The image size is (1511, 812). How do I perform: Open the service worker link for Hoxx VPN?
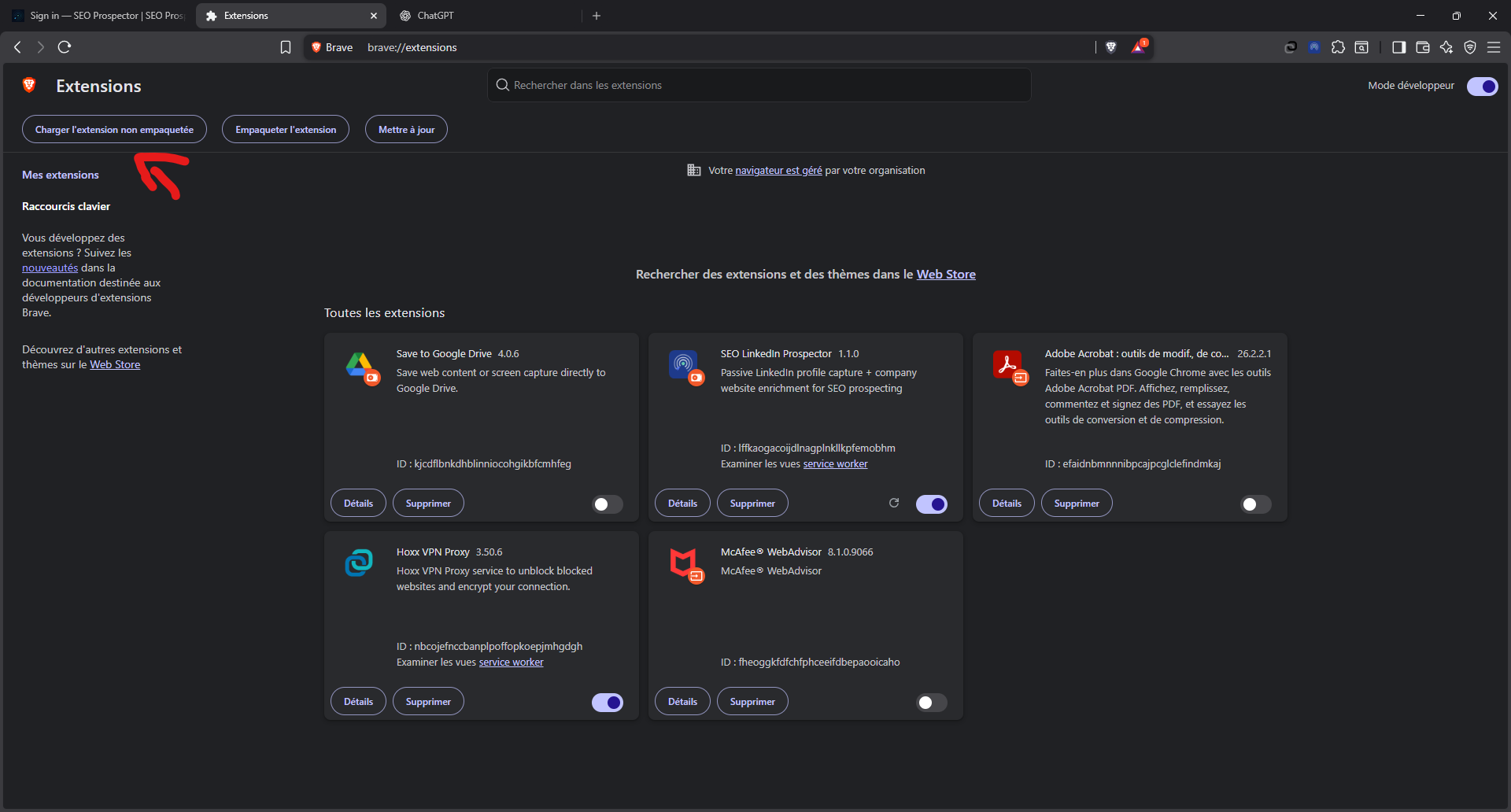[x=511, y=663]
